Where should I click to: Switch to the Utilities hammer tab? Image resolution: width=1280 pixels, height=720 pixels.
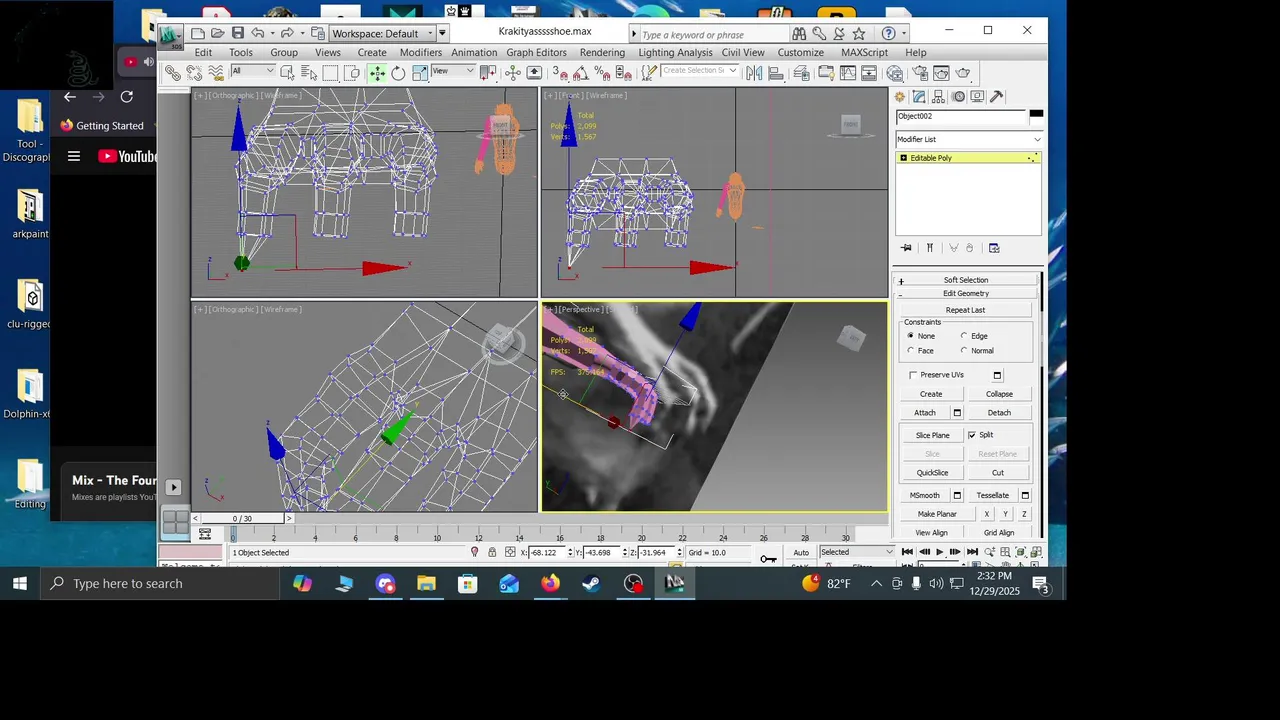point(996,97)
